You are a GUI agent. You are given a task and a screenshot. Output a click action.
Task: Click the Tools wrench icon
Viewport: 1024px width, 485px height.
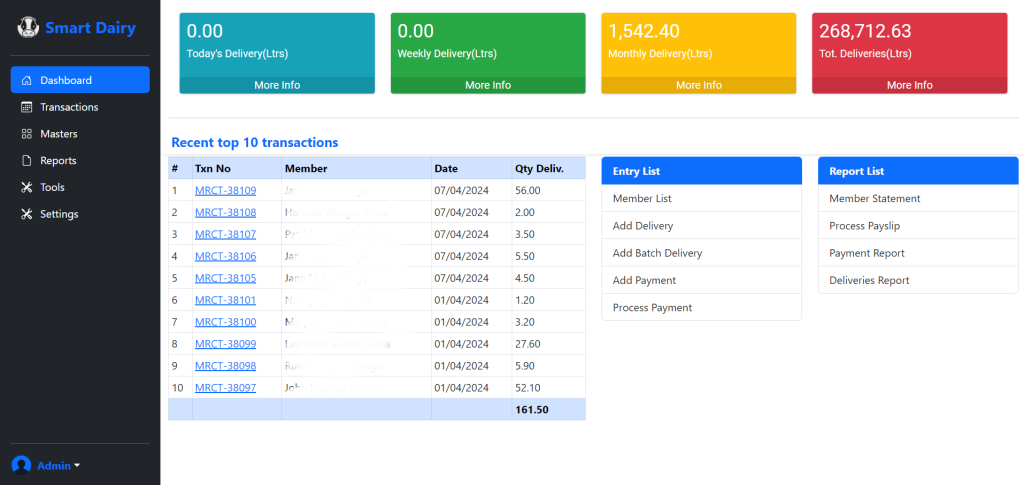pyautogui.click(x=27, y=188)
